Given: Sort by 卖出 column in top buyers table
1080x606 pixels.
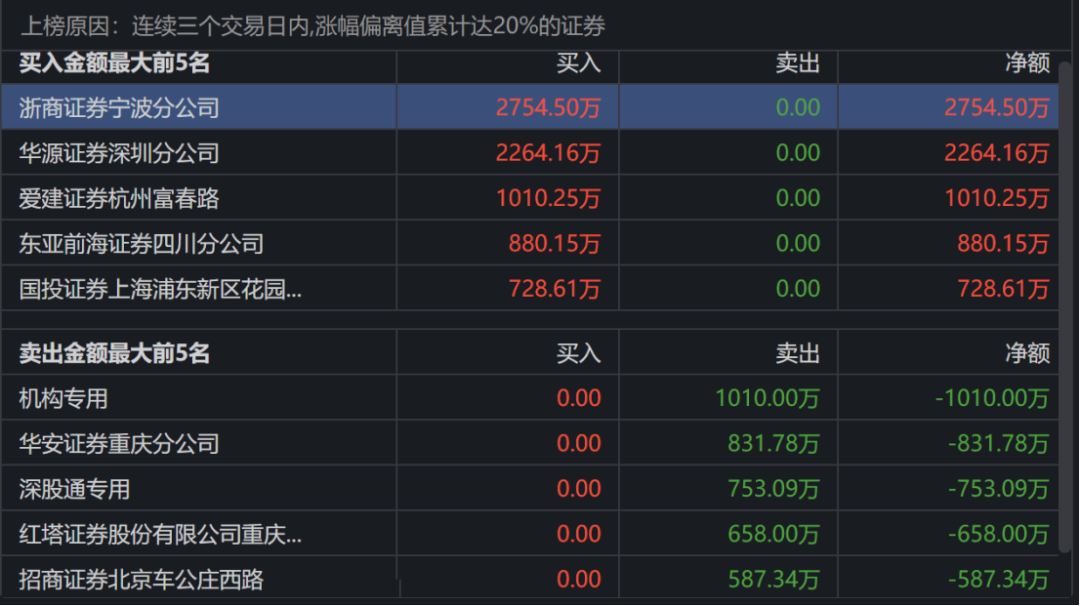Looking at the screenshot, I should tap(798, 63).
